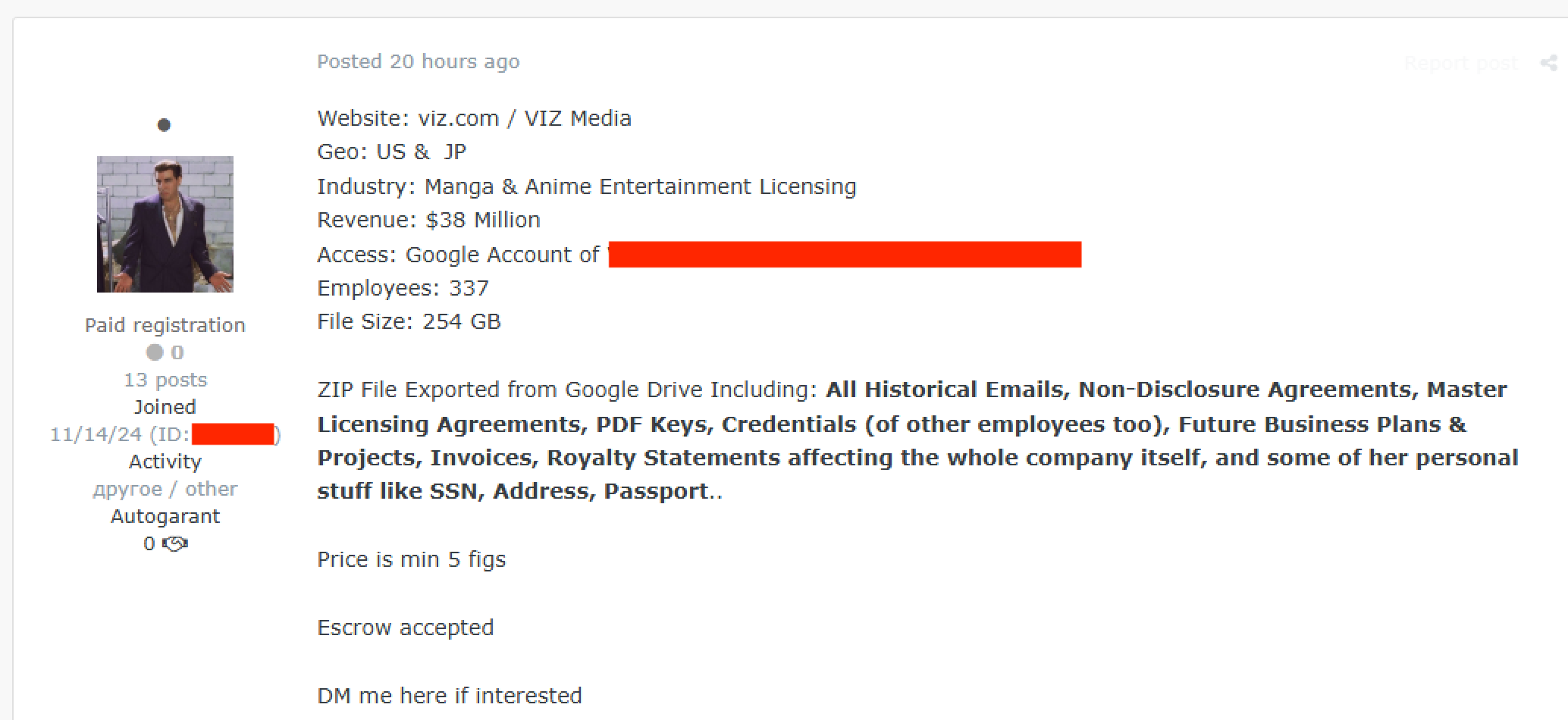Open the author's '13 posts' count
Screen dimensions: 1568x720
(165, 380)
